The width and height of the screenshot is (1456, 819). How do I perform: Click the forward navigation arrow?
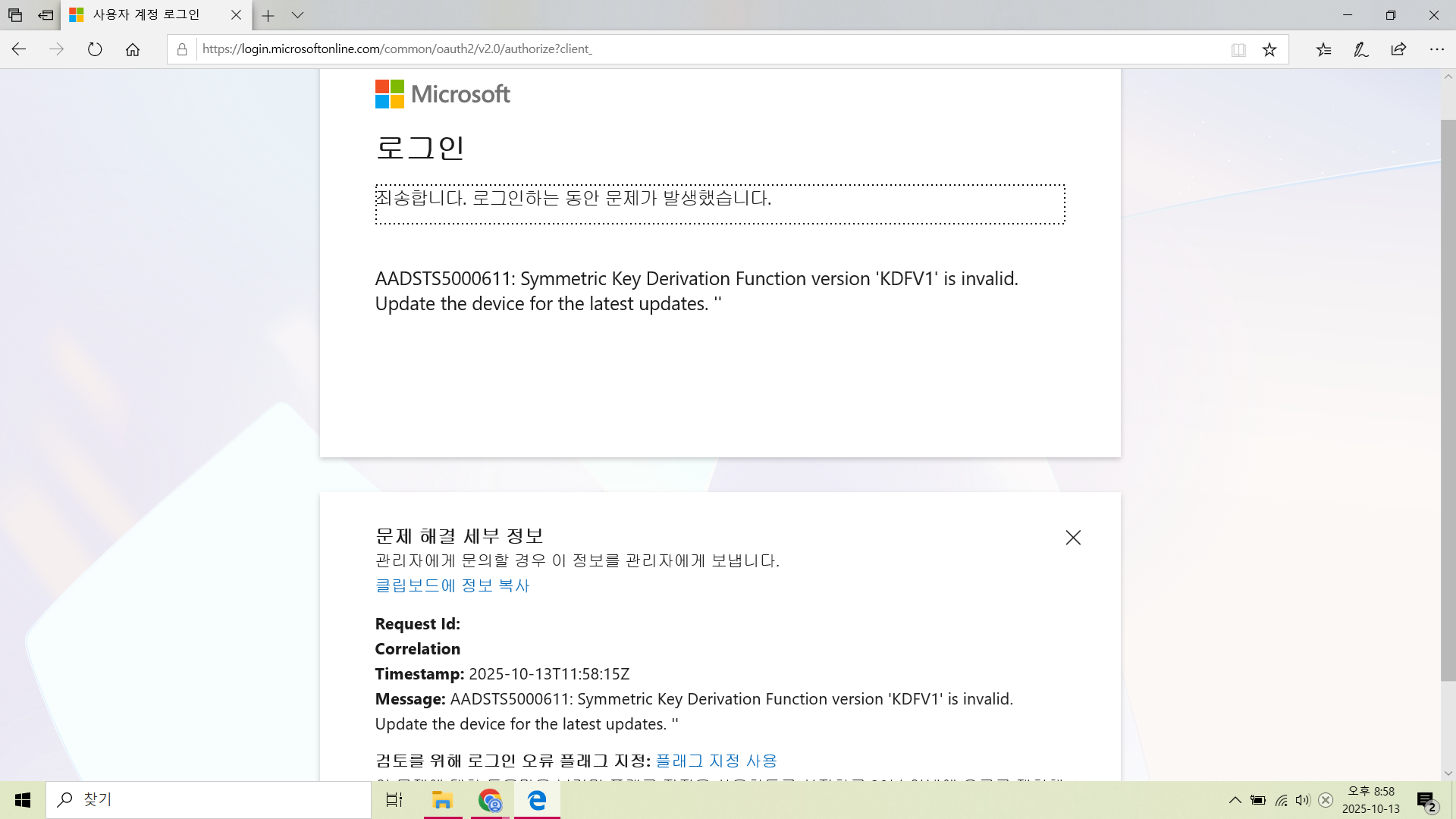pyautogui.click(x=57, y=49)
